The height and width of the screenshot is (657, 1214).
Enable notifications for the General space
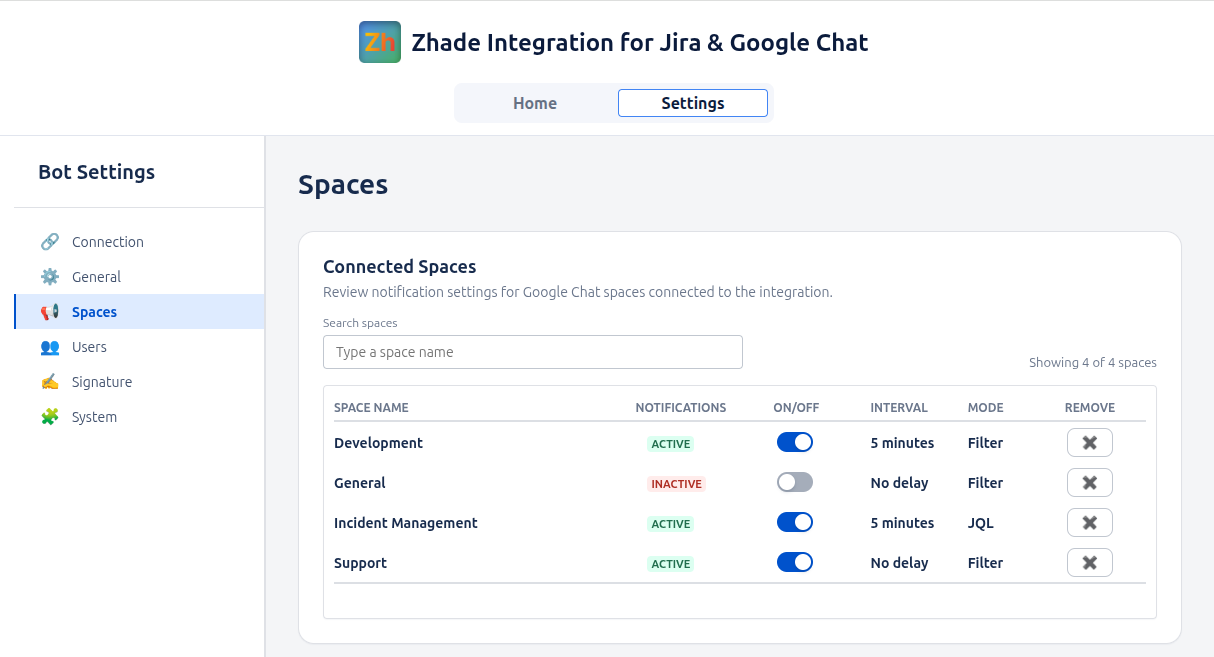point(795,483)
